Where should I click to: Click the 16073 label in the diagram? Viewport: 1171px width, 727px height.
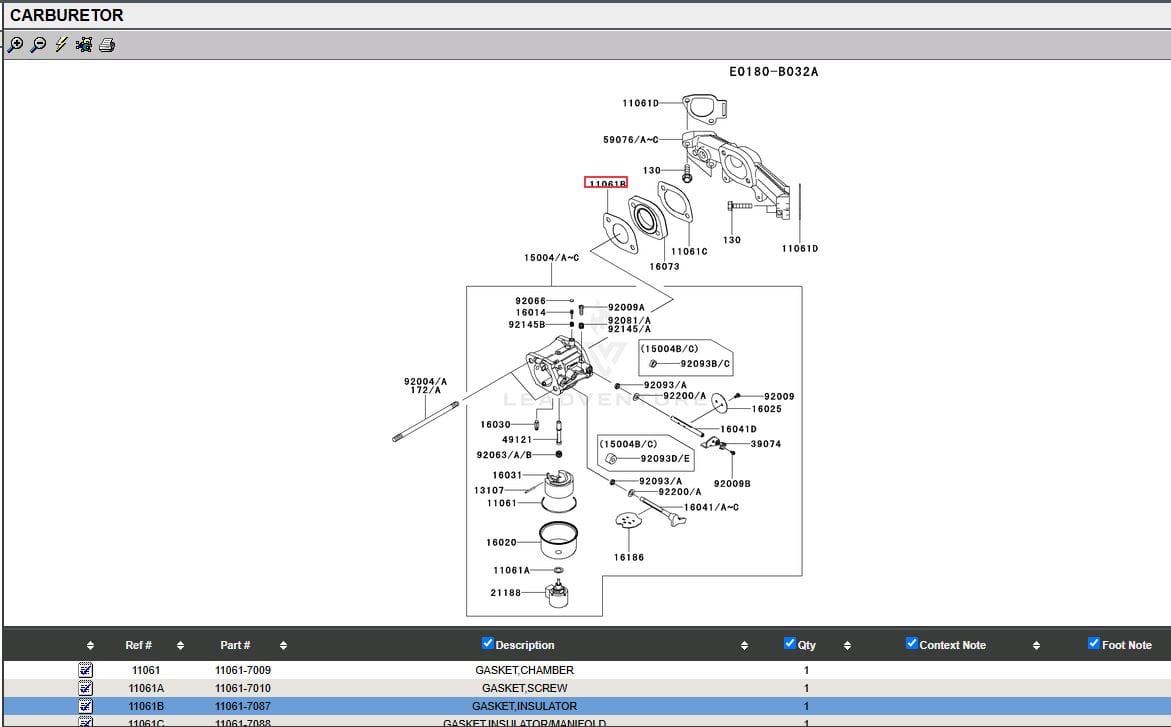point(664,267)
